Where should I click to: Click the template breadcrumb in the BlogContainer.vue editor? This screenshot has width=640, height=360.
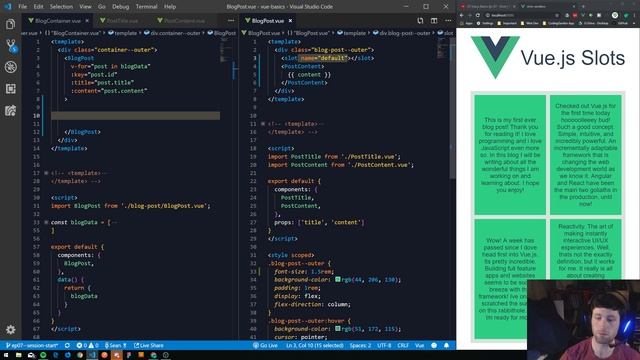(122, 33)
